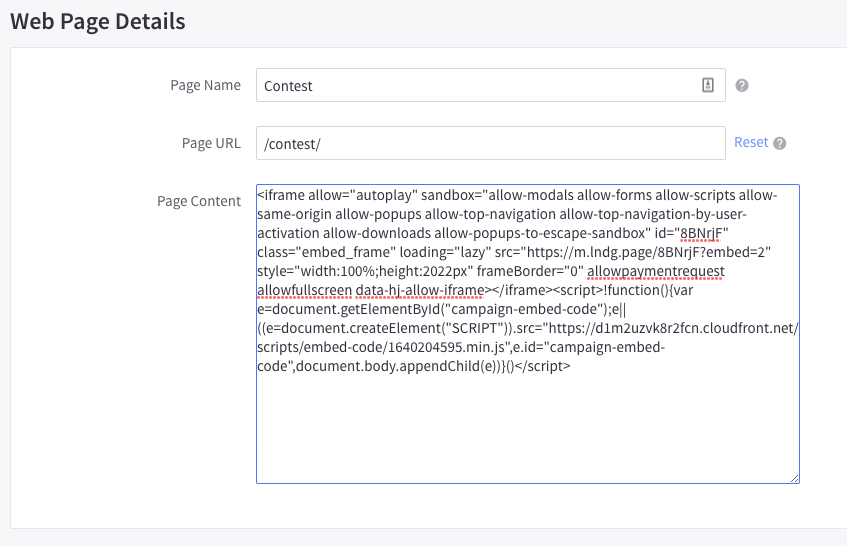Click the Page URL input field
847x546 pixels.
tap(490, 143)
